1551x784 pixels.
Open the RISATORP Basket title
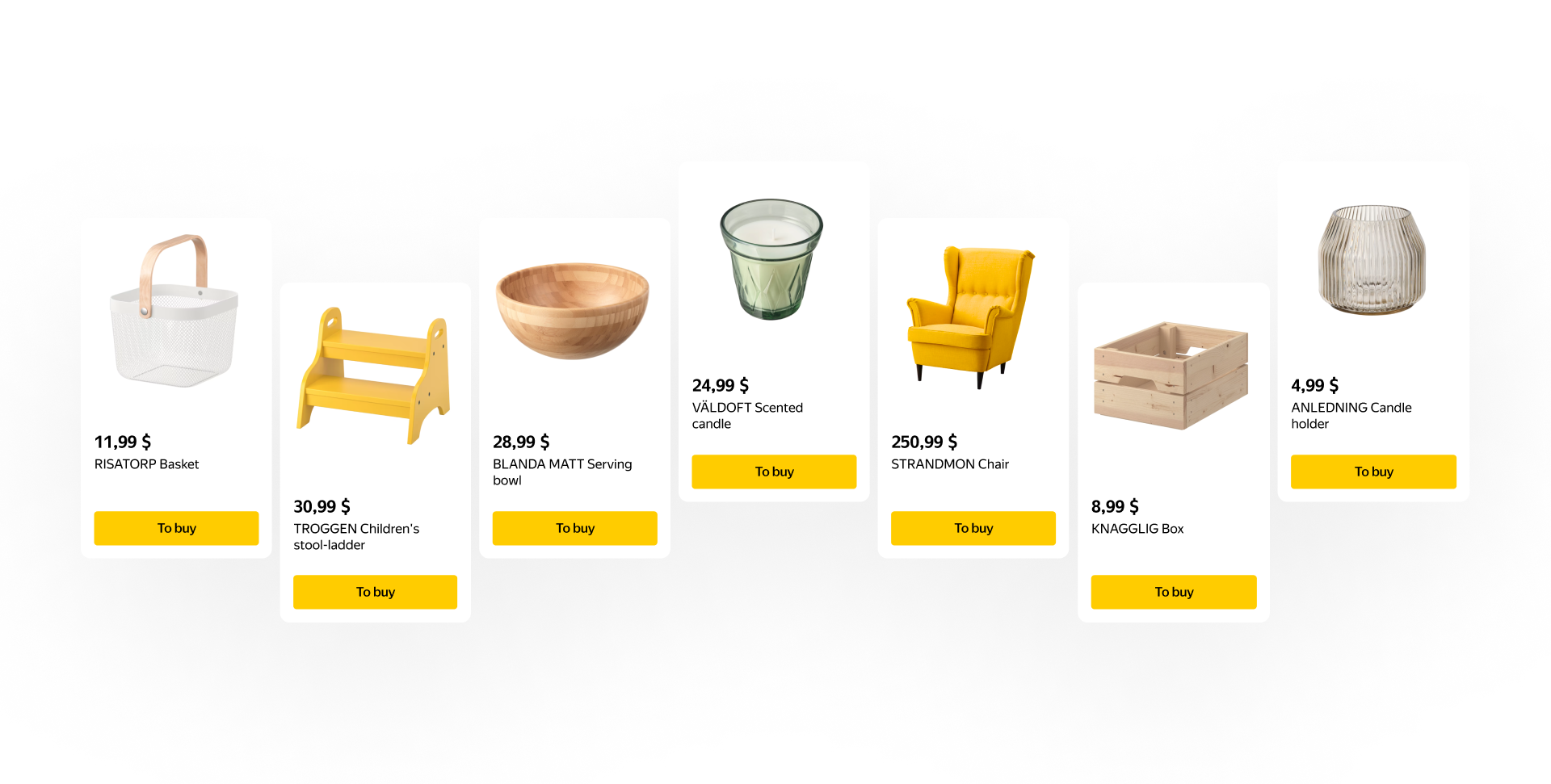pos(146,464)
